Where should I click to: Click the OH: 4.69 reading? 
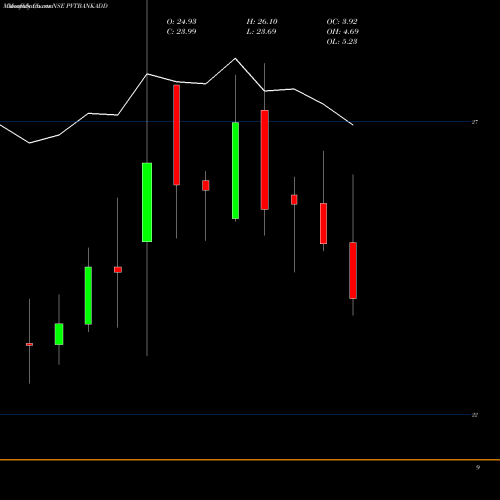pyautogui.click(x=343, y=32)
